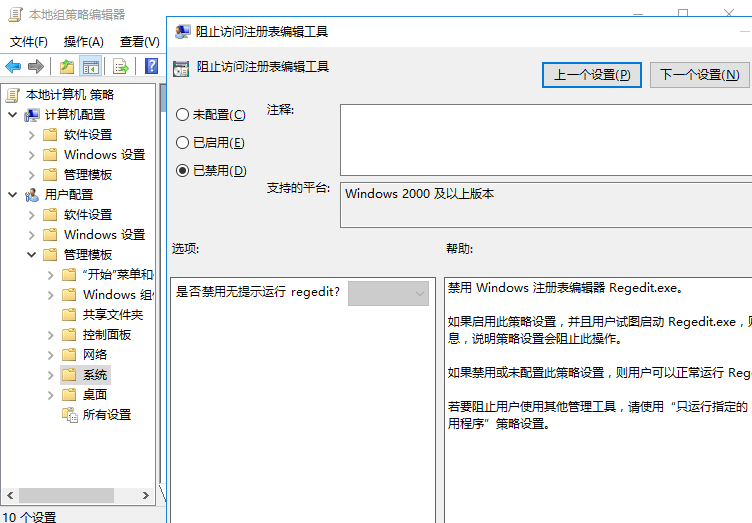
Task: Click the 计算机配置 computer icon
Action: pyautogui.click(x=32, y=115)
